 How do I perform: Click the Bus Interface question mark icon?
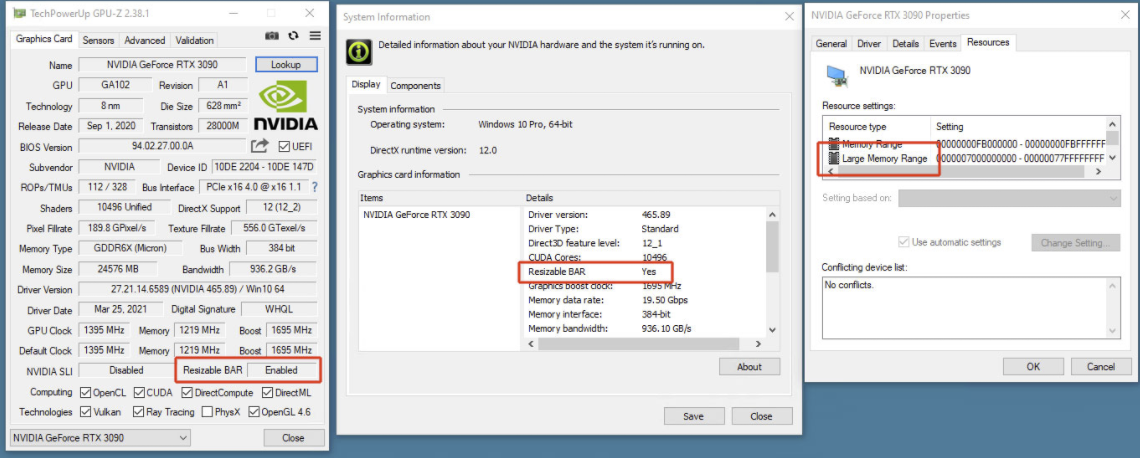[x=315, y=187]
